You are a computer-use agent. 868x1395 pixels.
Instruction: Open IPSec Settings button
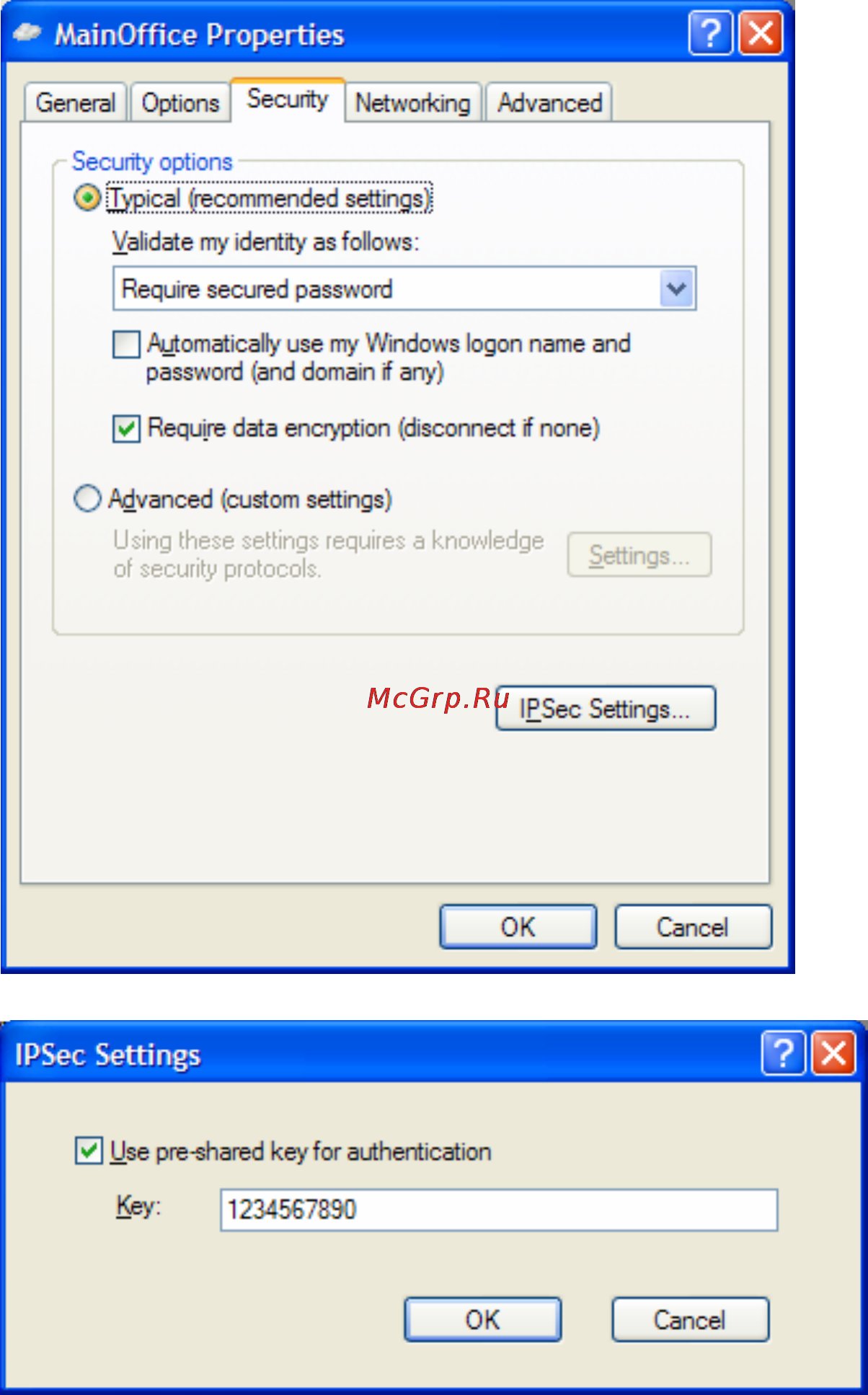606,709
